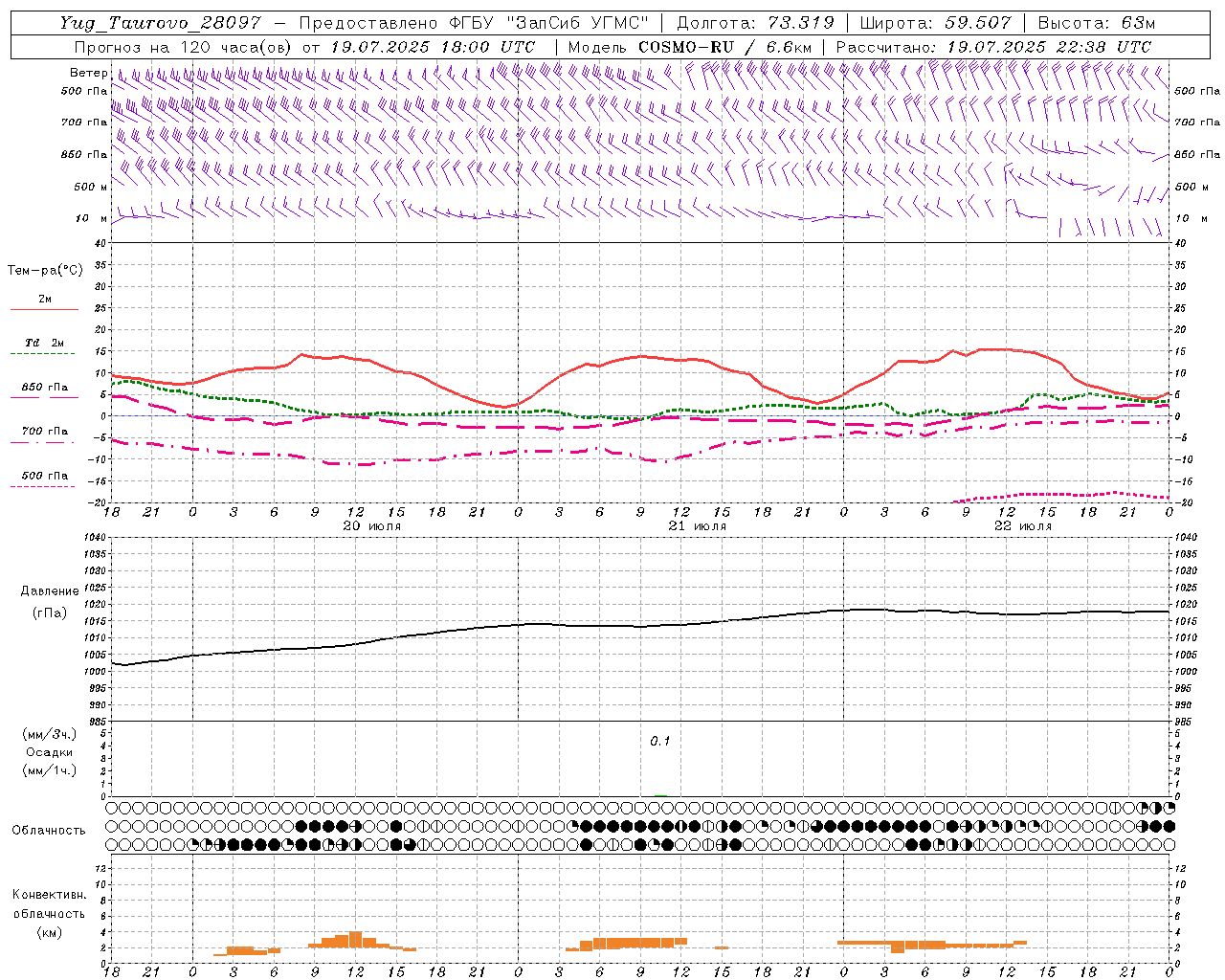Click the 20 июля date label
This screenshot has width=1225, height=980.
tap(372, 526)
